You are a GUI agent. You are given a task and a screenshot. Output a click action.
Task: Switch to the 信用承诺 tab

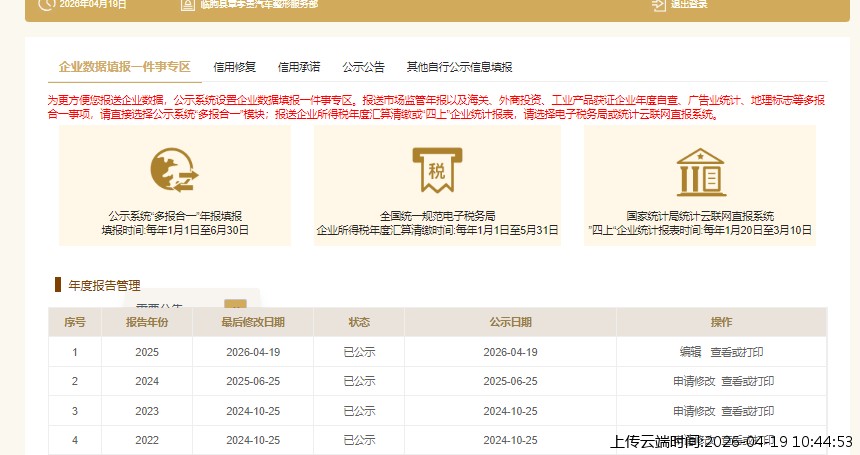click(x=299, y=67)
